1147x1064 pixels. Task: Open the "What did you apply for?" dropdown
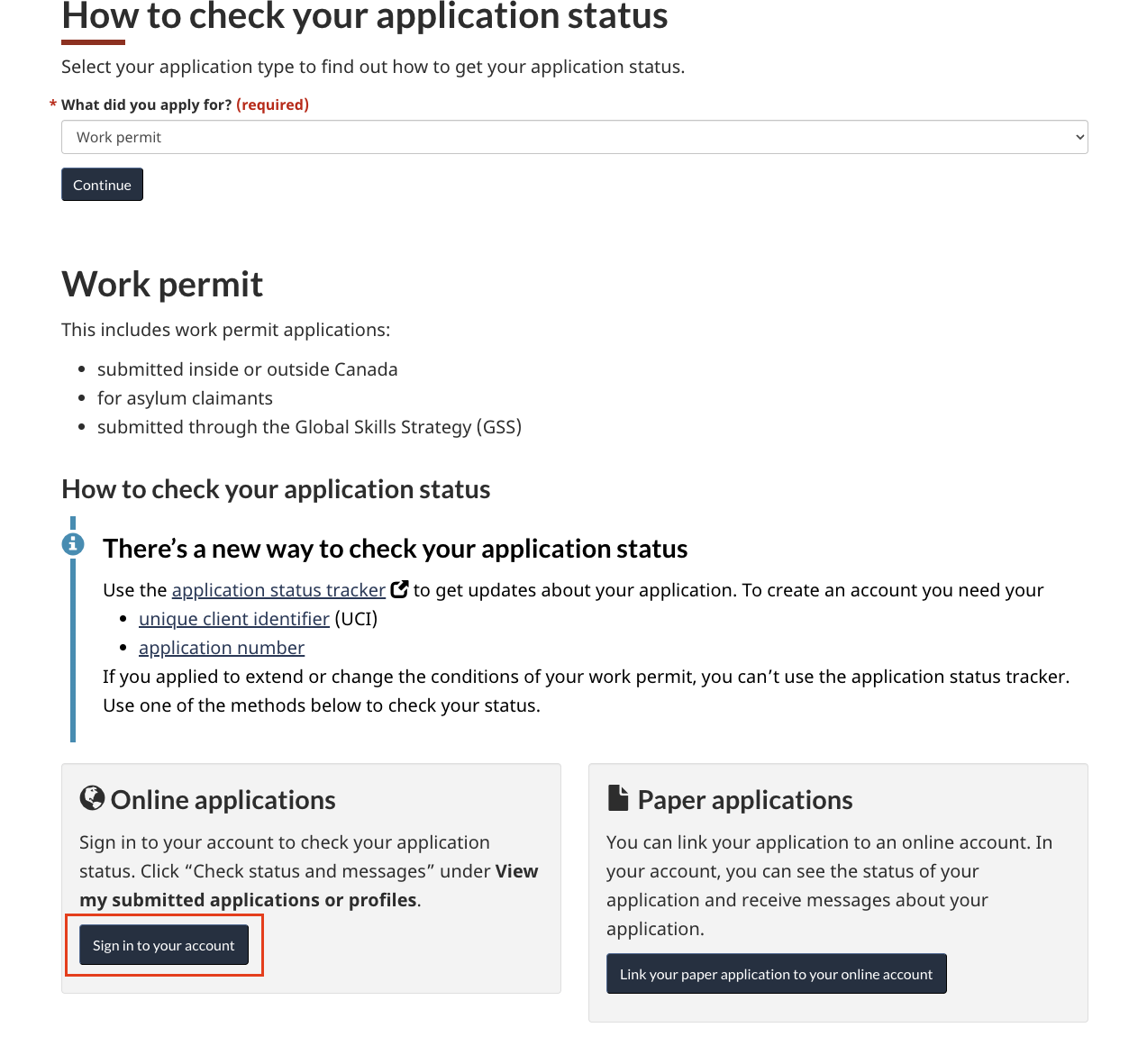click(574, 137)
